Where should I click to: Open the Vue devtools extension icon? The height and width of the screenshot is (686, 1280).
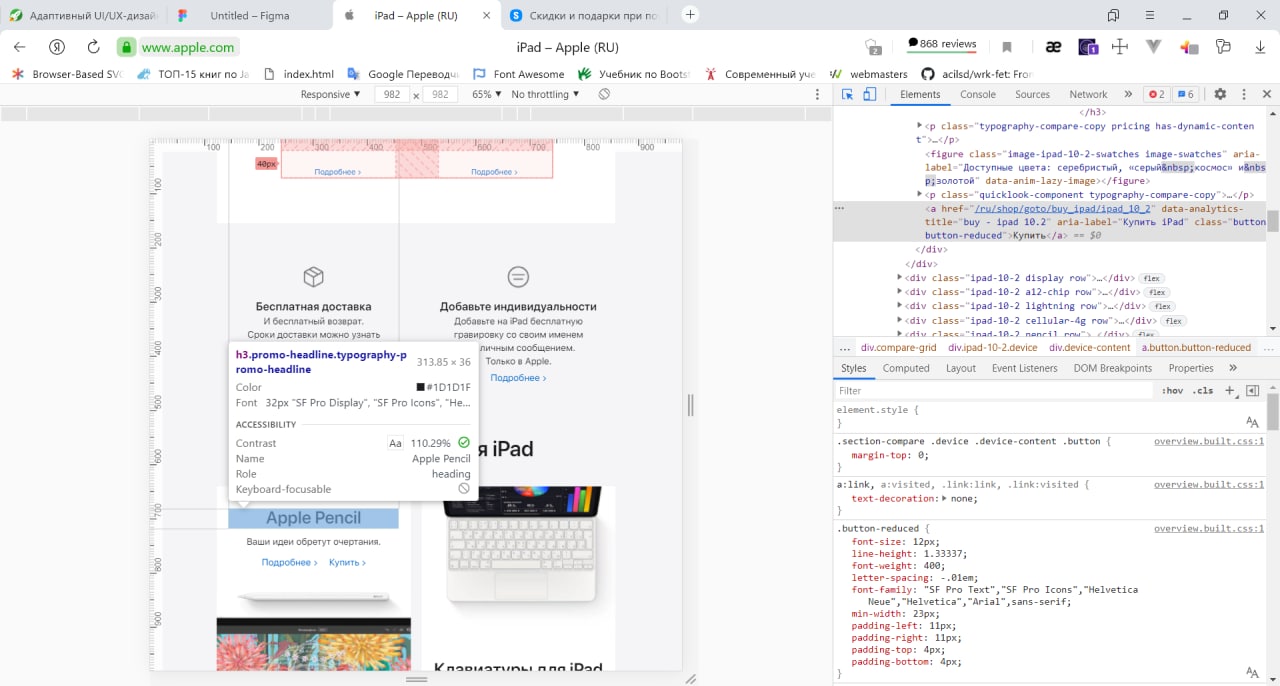pyautogui.click(x=1154, y=47)
